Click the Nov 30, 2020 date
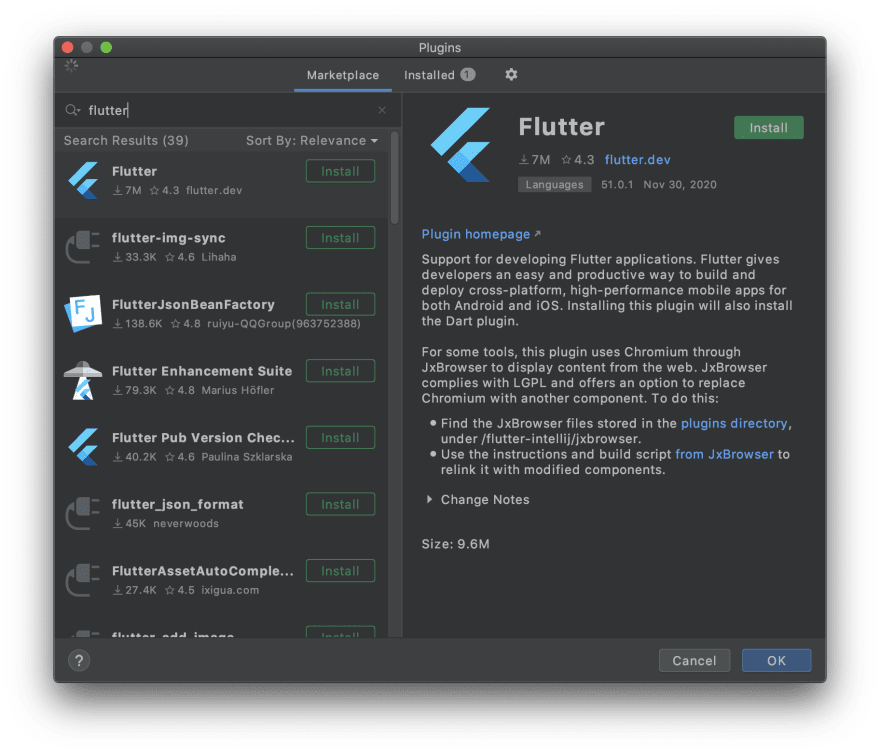Screen dimensions: 880x754 tap(680, 185)
